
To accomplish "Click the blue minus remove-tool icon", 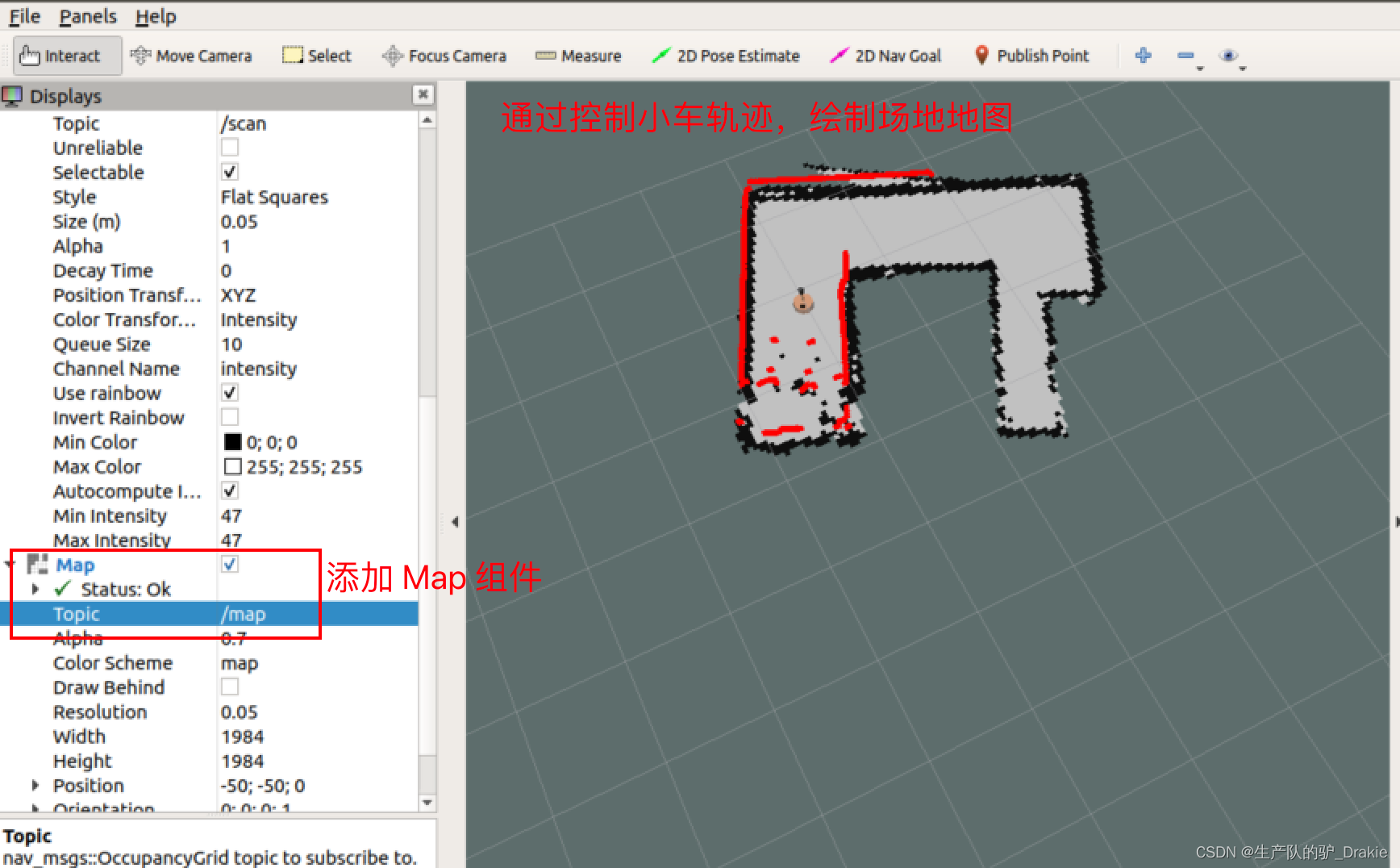I will click(x=1185, y=56).
